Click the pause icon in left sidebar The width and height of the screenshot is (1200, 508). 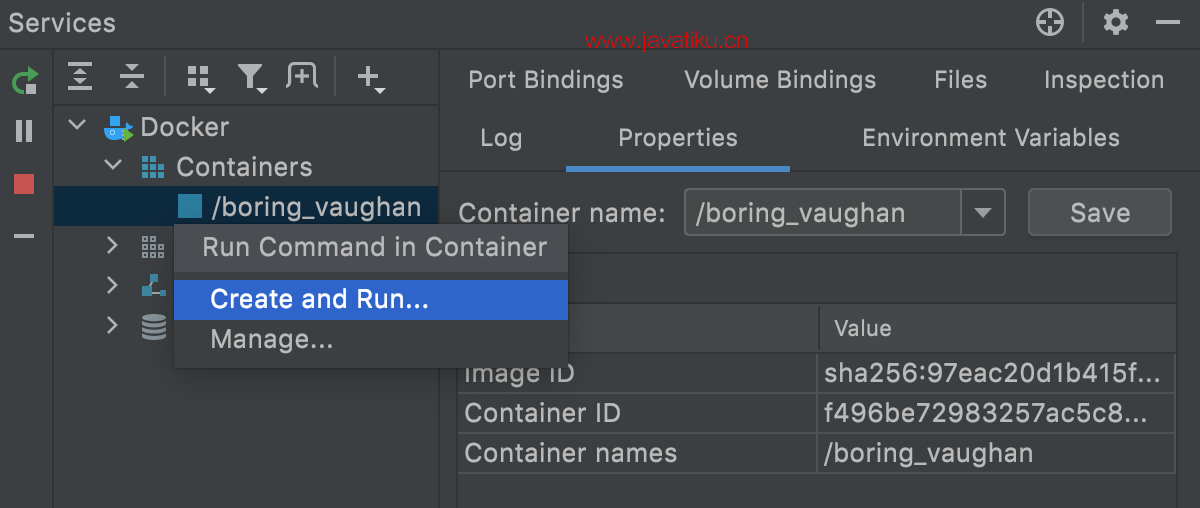click(24, 131)
